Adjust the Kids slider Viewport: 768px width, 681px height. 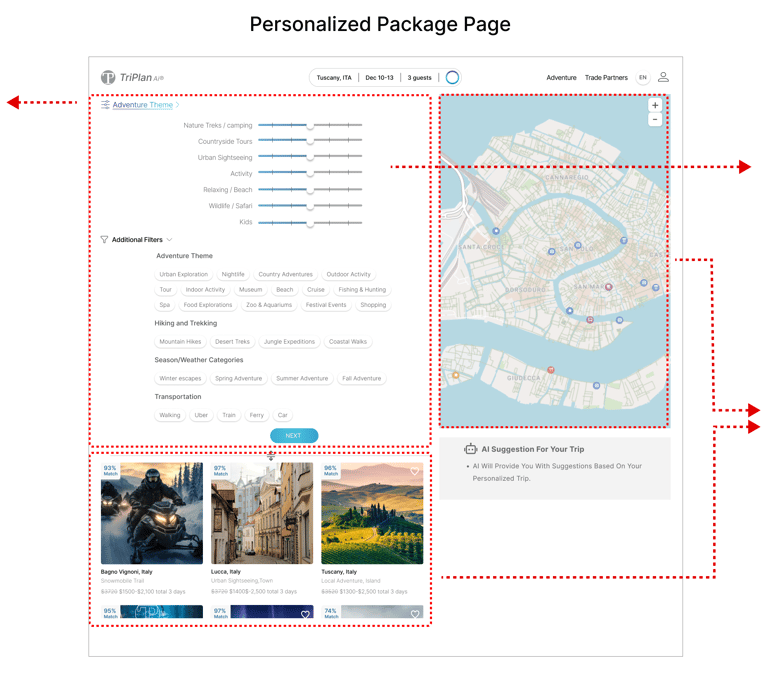(310, 223)
